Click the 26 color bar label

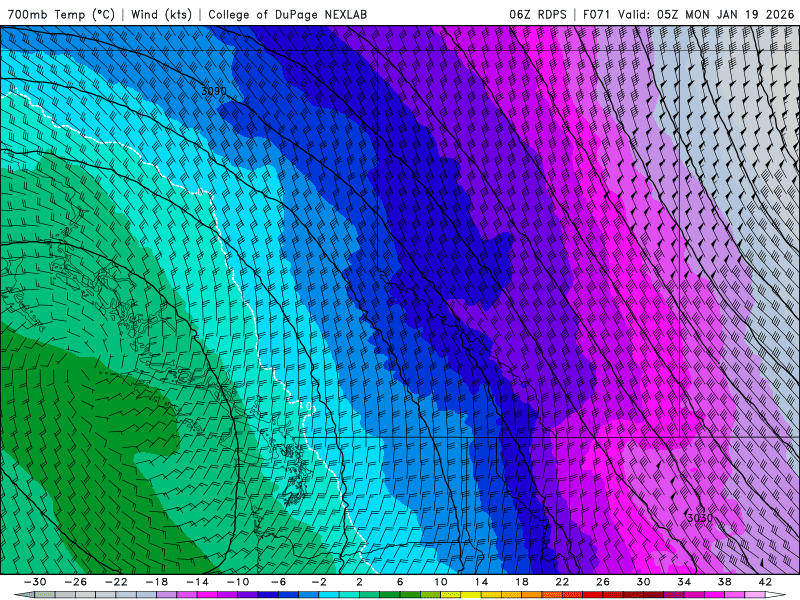[603, 582]
